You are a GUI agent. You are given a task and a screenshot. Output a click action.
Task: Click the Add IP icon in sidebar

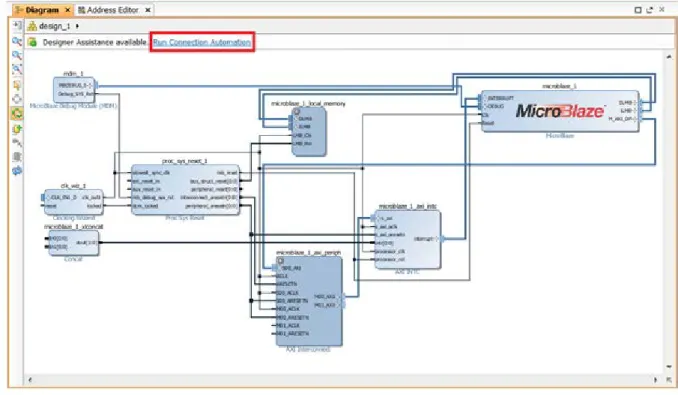click(x=17, y=129)
